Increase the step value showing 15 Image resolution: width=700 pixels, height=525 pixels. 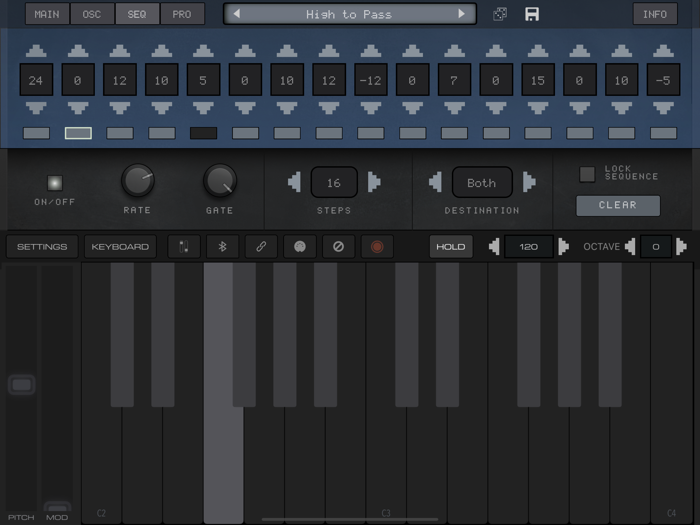click(x=538, y=51)
